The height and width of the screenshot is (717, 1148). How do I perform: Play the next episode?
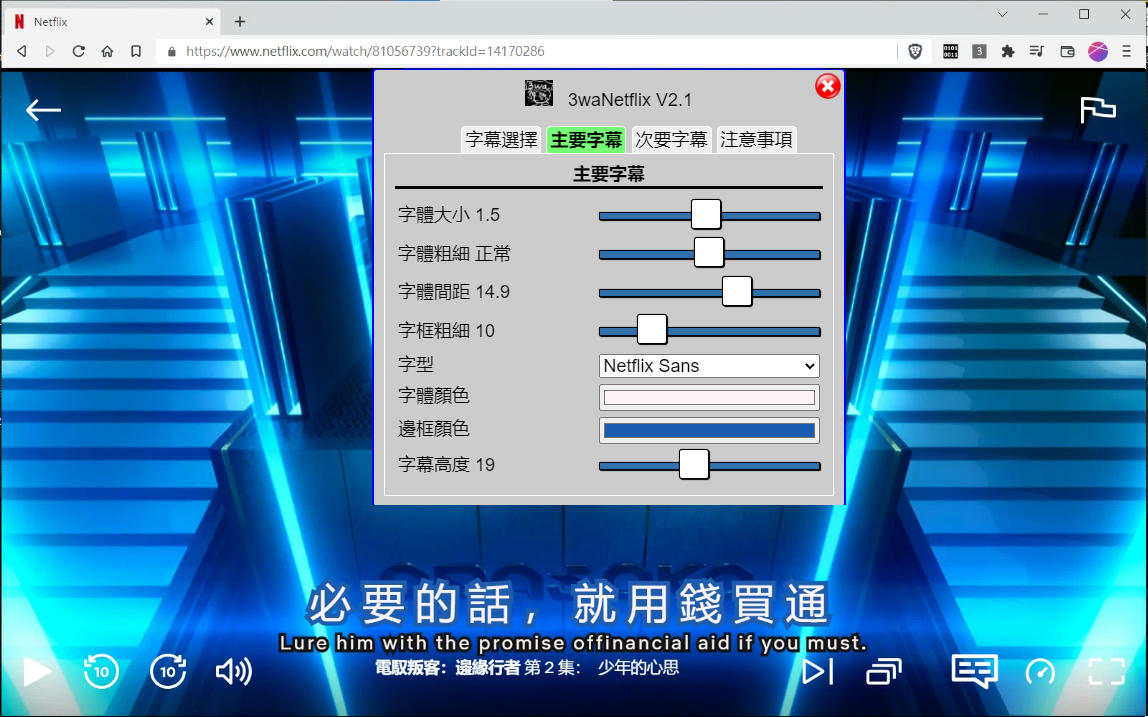[x=817, y=671]
